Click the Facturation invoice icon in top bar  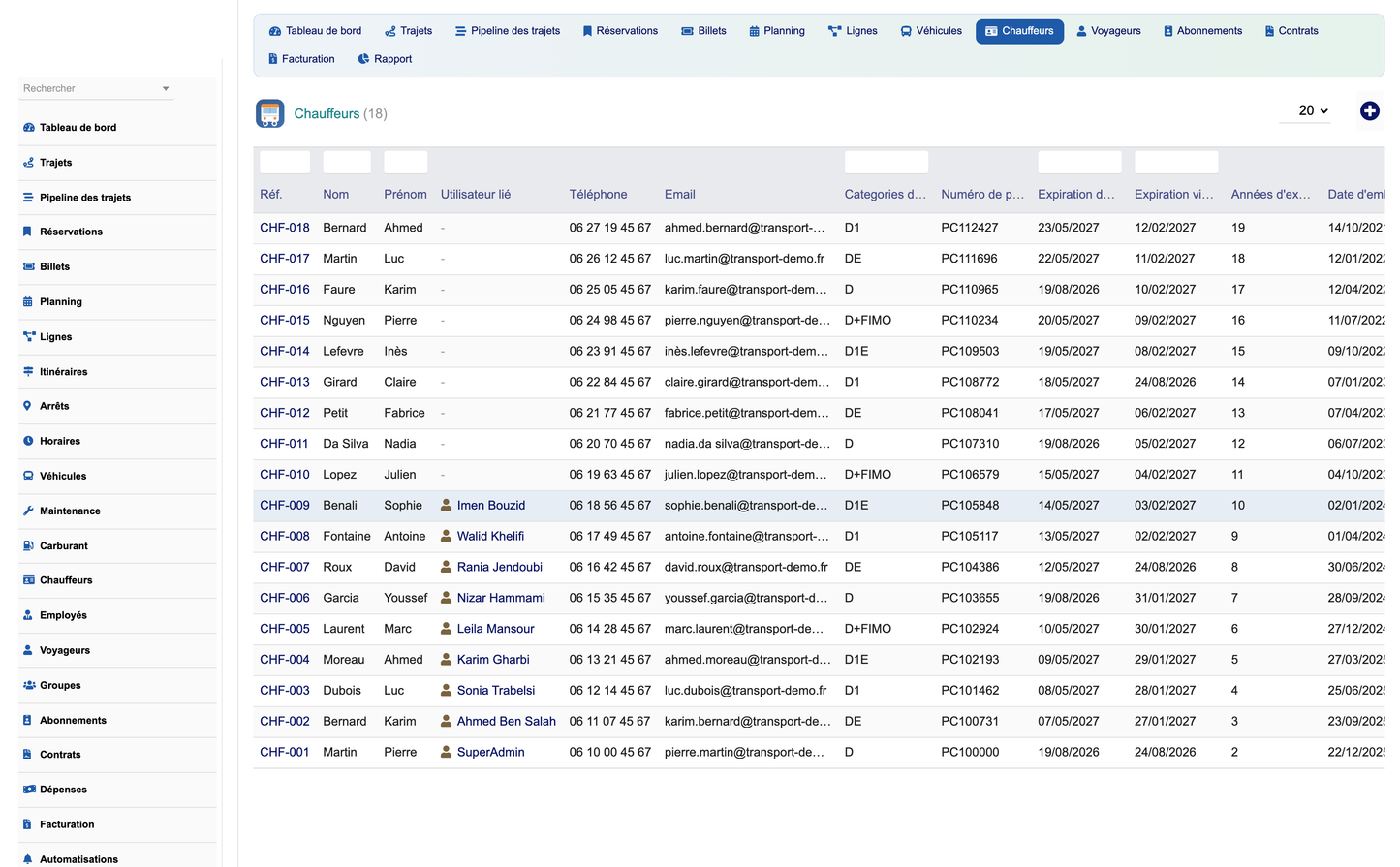point(273,59)
